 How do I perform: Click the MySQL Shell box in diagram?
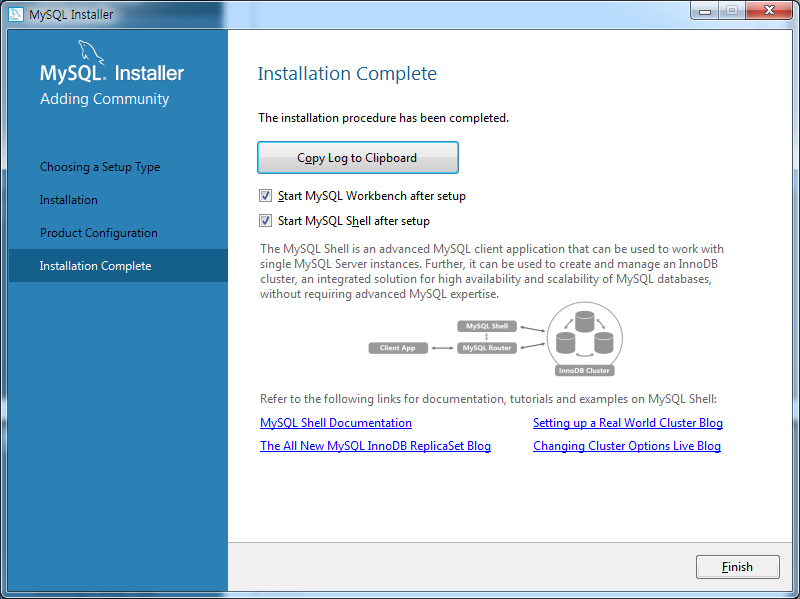487,326
